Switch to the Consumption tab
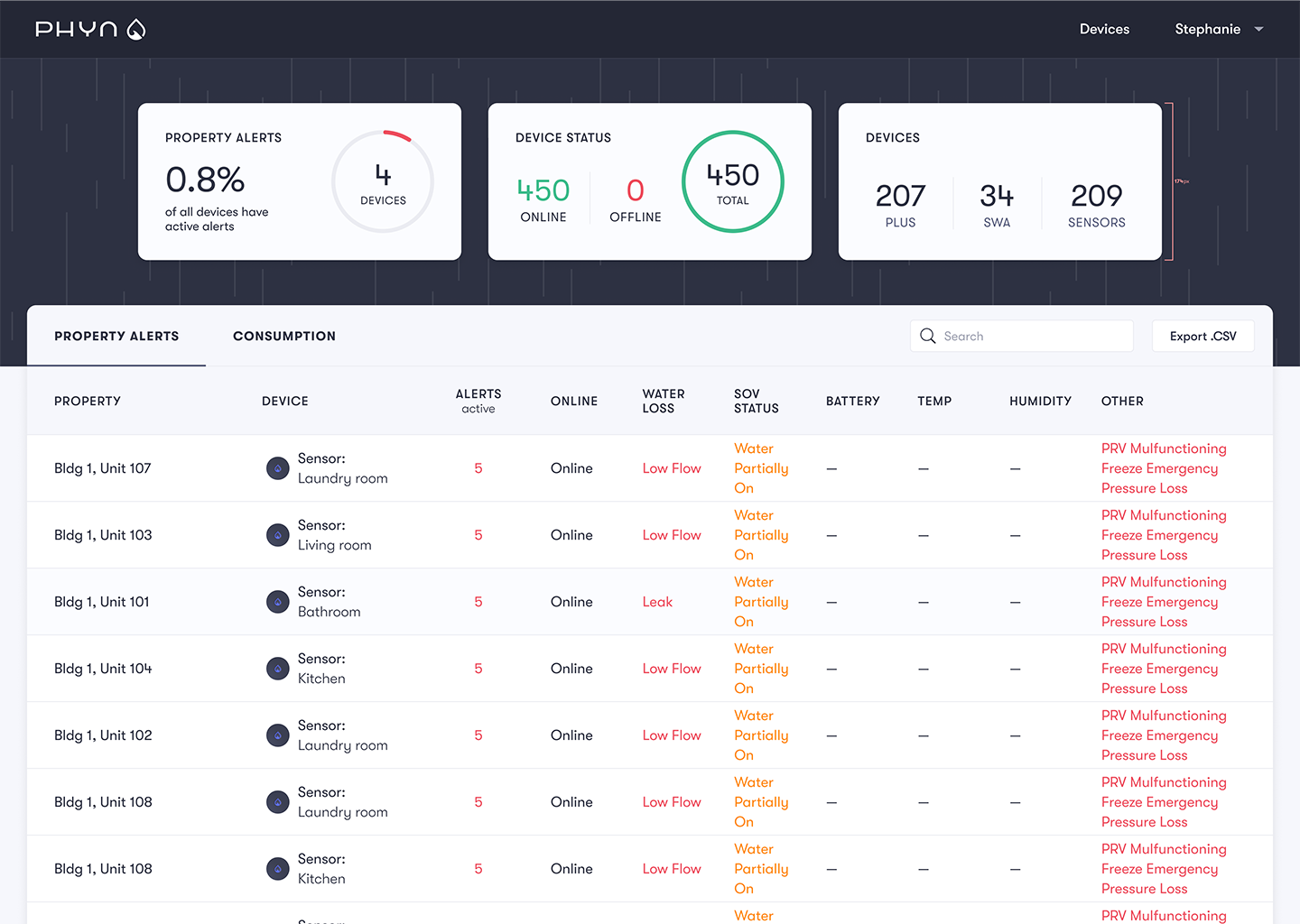 coord(283,336)
